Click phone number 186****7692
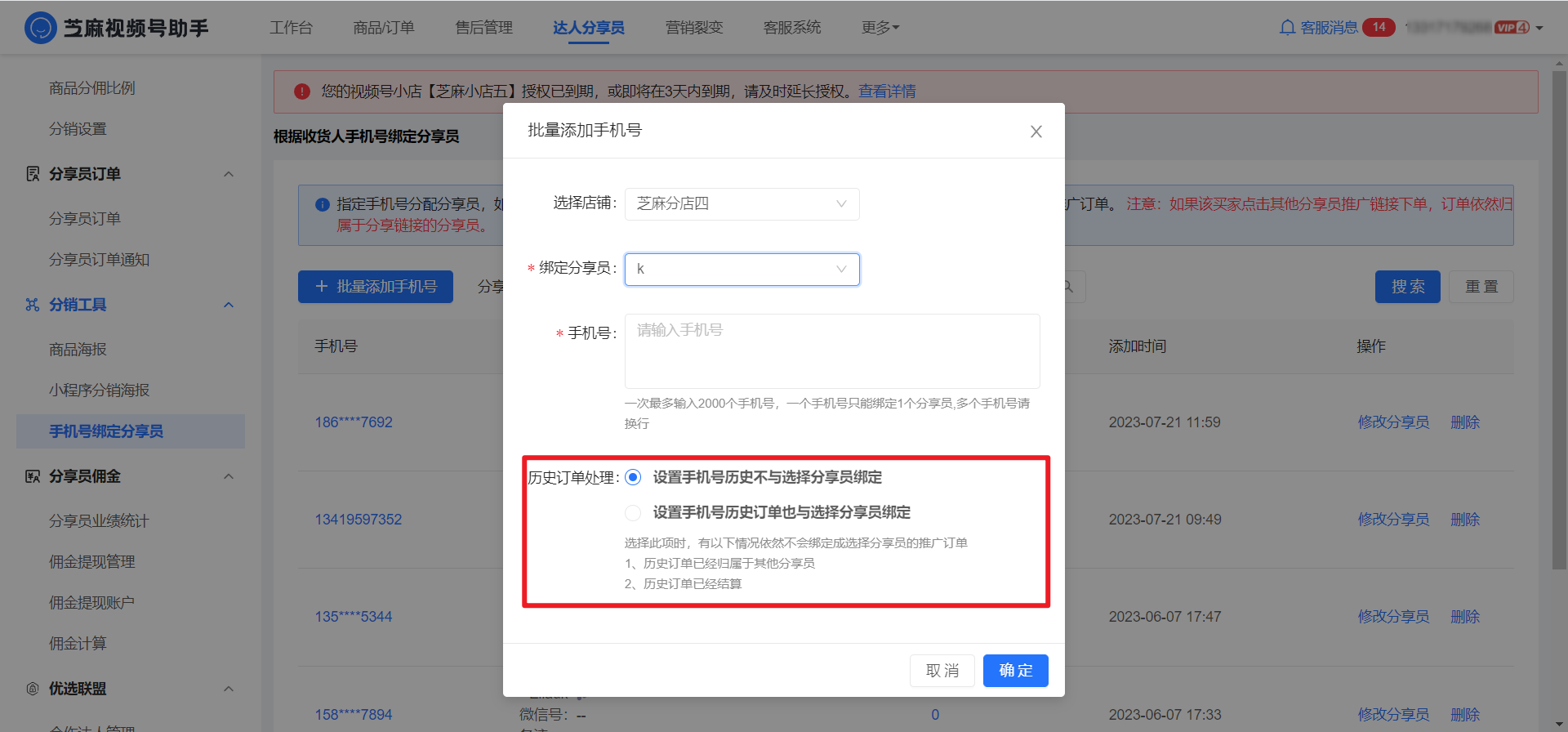 coord(354,422)
